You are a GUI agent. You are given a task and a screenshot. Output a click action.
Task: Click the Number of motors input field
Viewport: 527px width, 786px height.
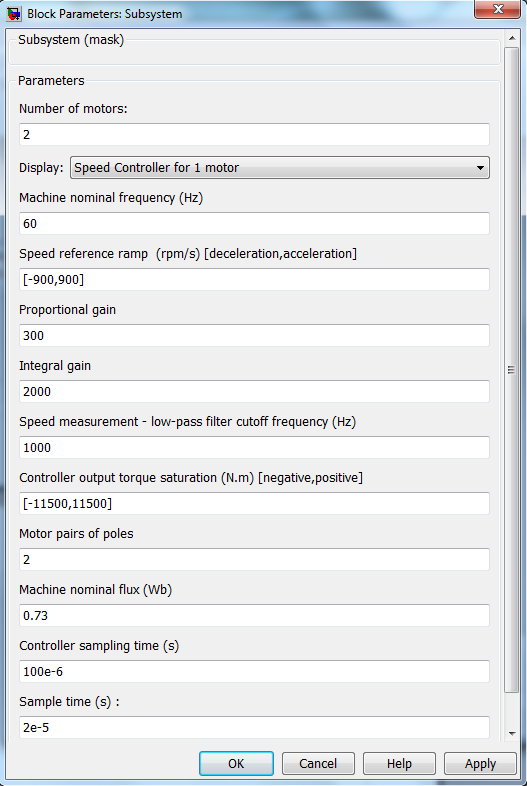[x=254, y=134]
